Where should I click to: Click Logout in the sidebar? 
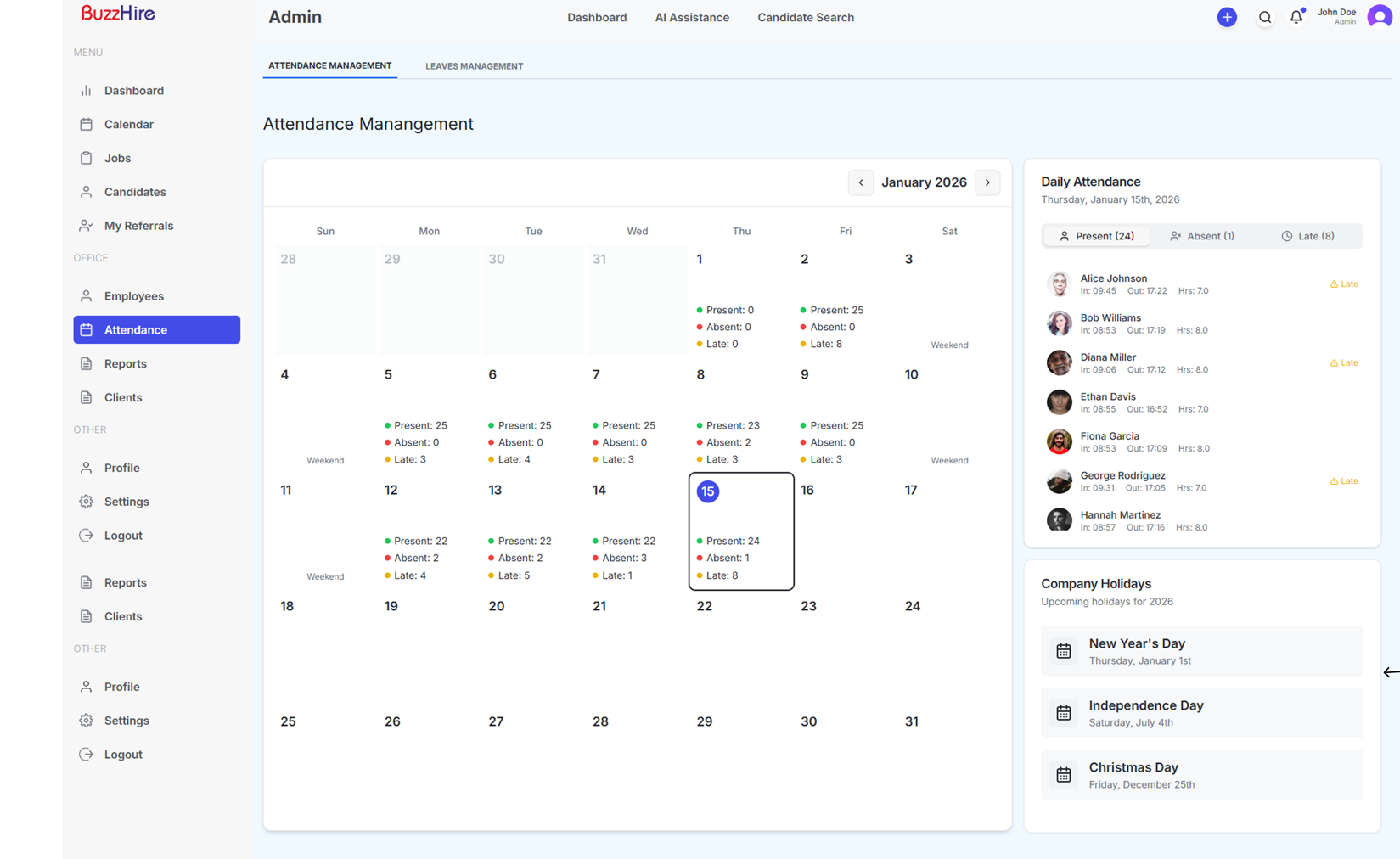(x=122, y=535)
